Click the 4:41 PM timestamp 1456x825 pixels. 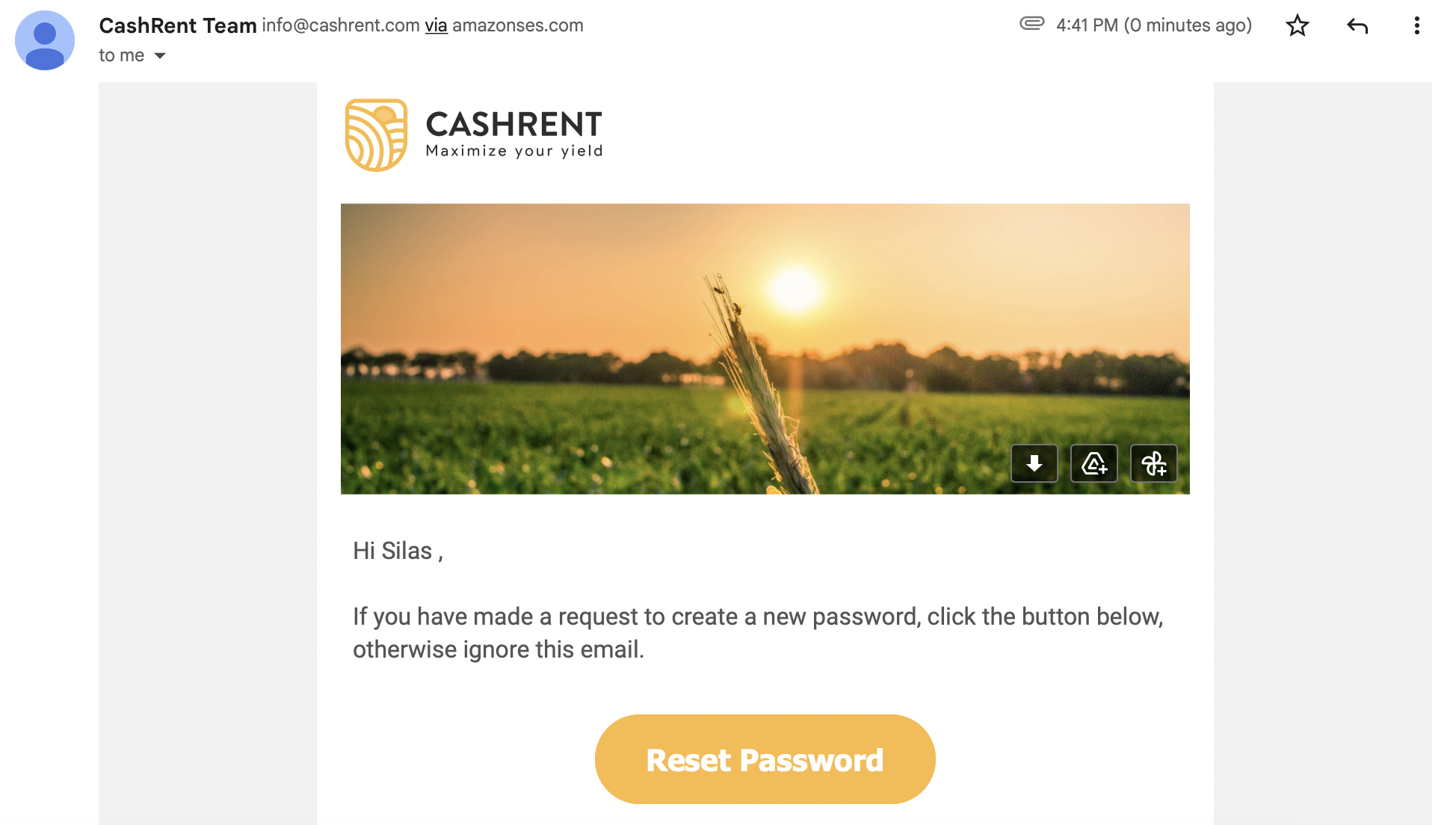click(x=1153, y=25)
